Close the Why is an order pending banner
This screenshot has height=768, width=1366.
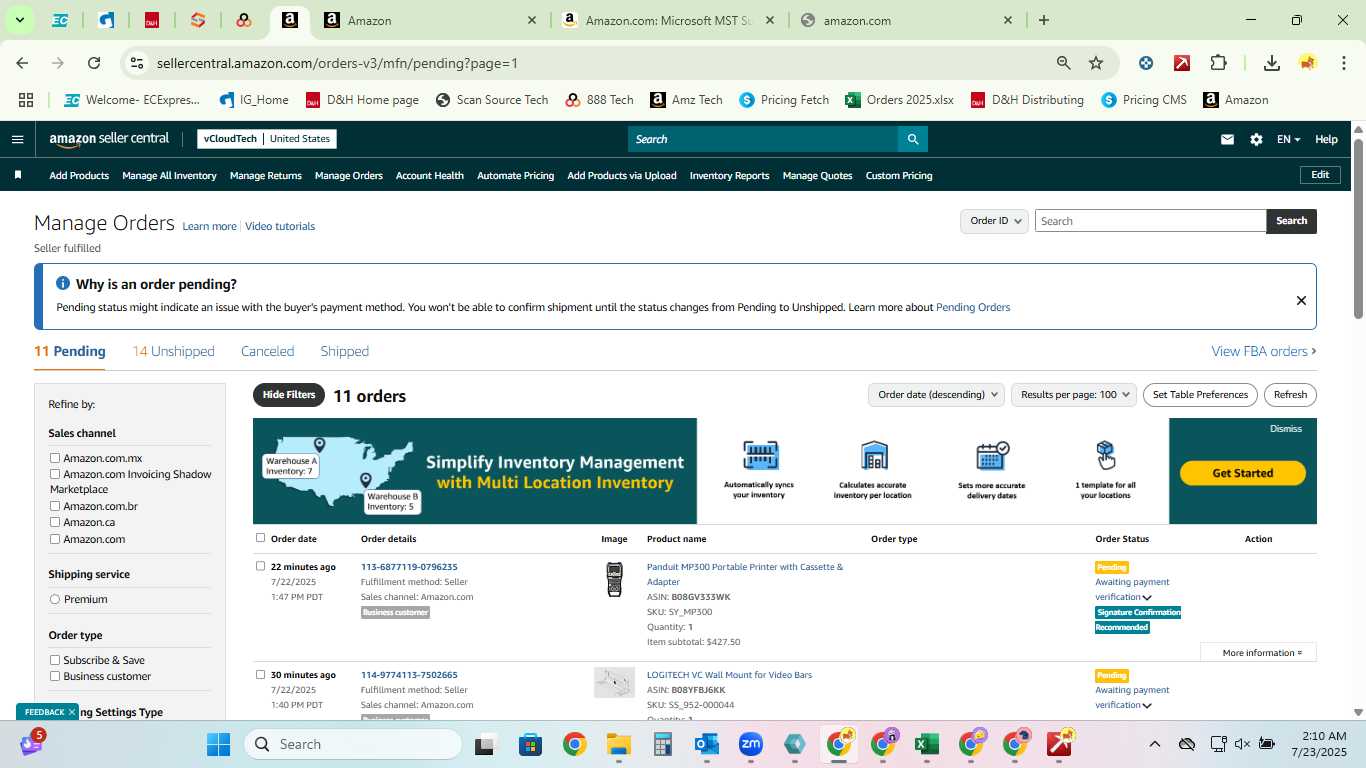[x=1301, y=300]
